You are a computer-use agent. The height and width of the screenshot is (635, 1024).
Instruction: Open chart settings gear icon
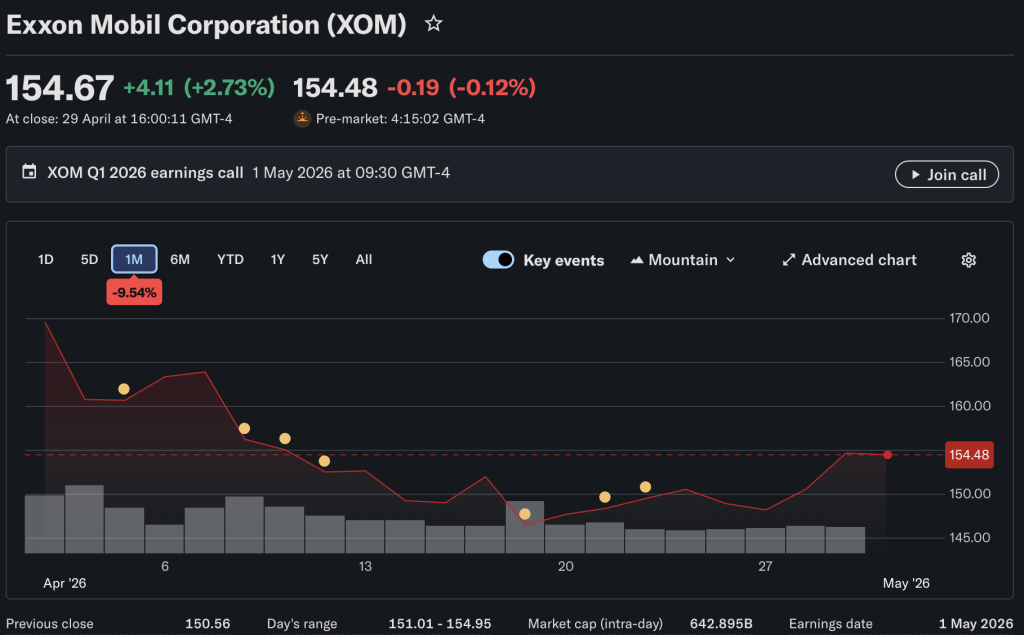click(x=968, y=260)
